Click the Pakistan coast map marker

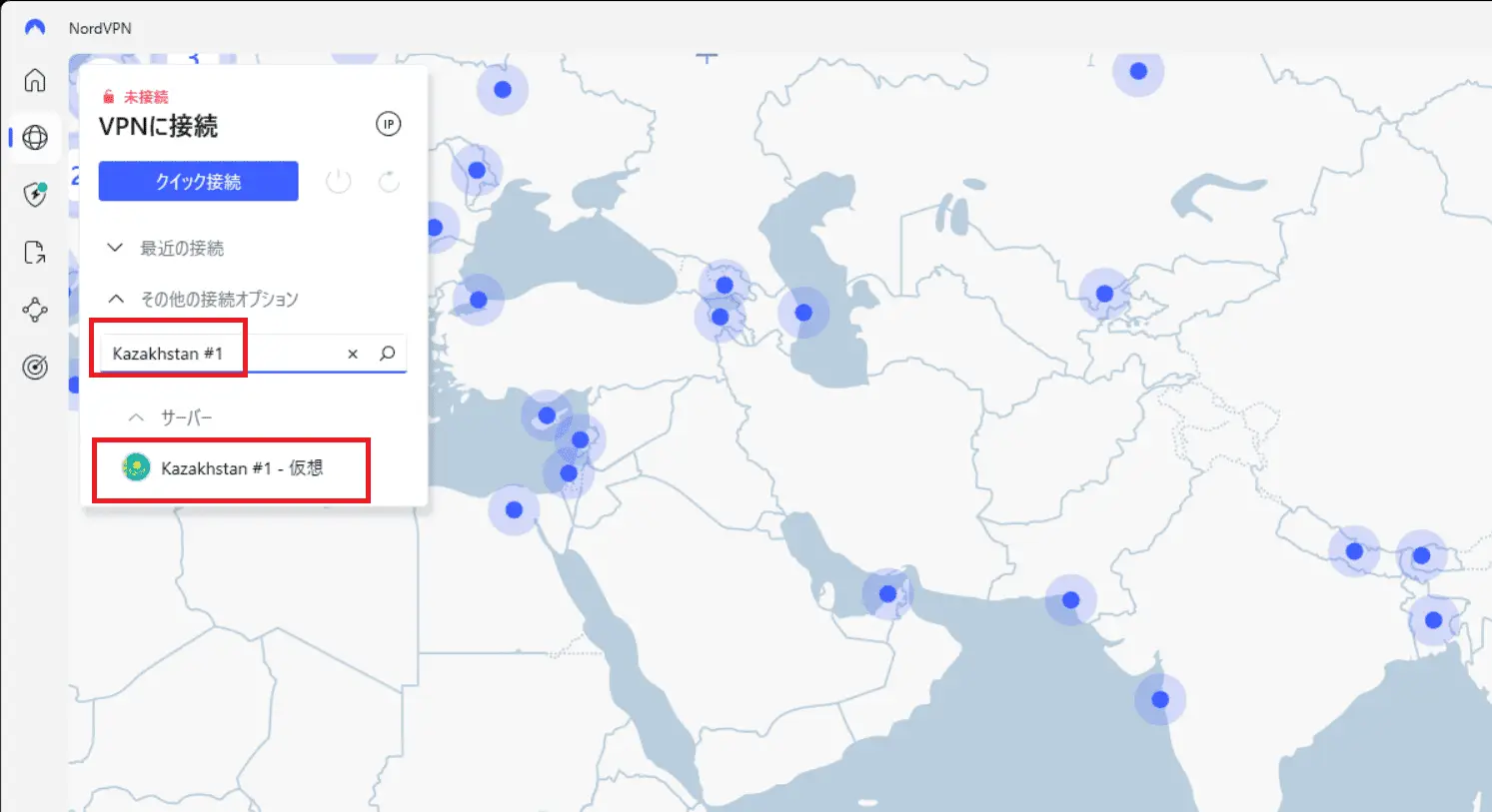pyautogui.click(x=1070, y=600)
